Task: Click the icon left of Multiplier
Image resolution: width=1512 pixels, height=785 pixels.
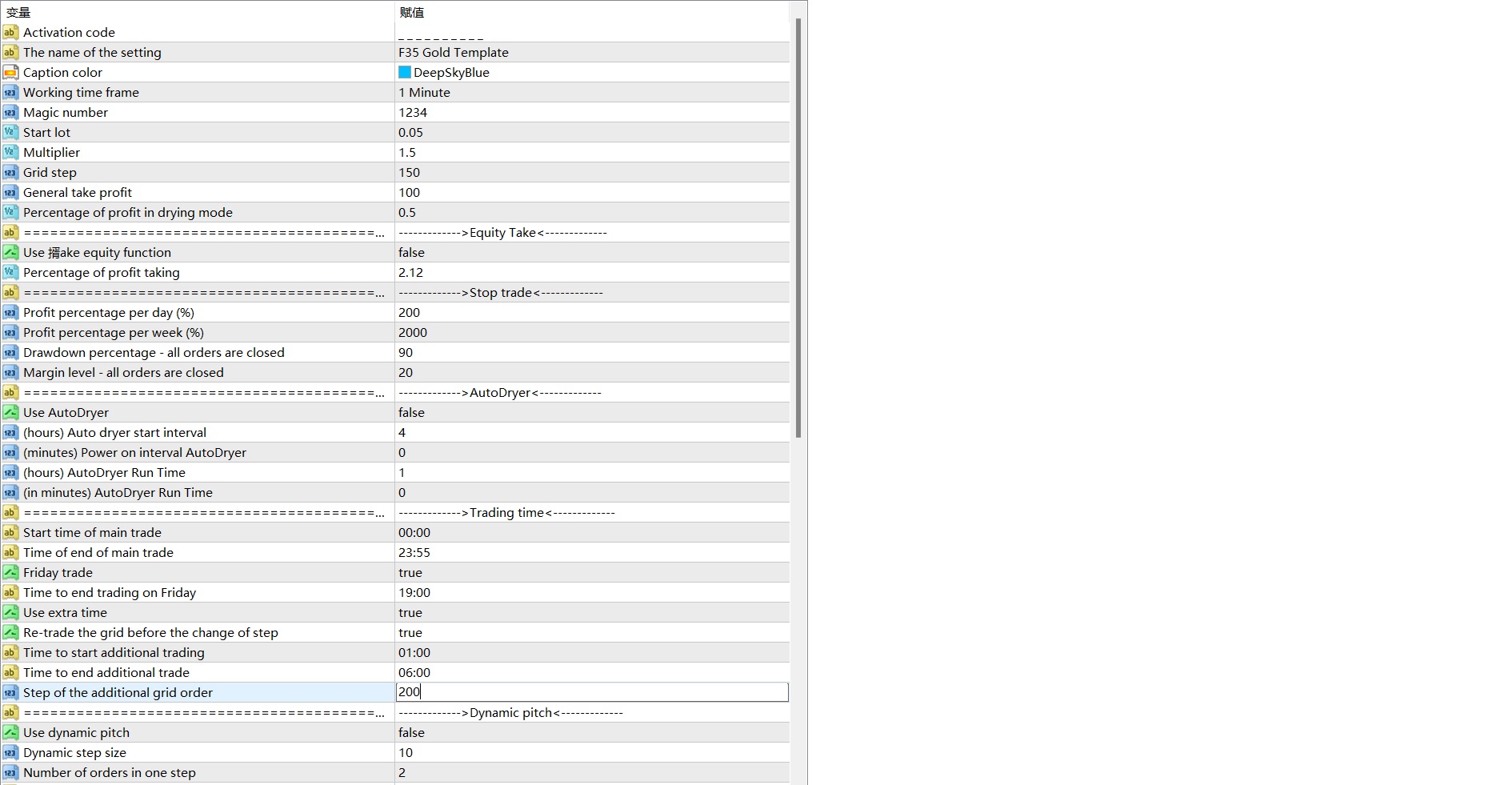Action: coord(10,152)
